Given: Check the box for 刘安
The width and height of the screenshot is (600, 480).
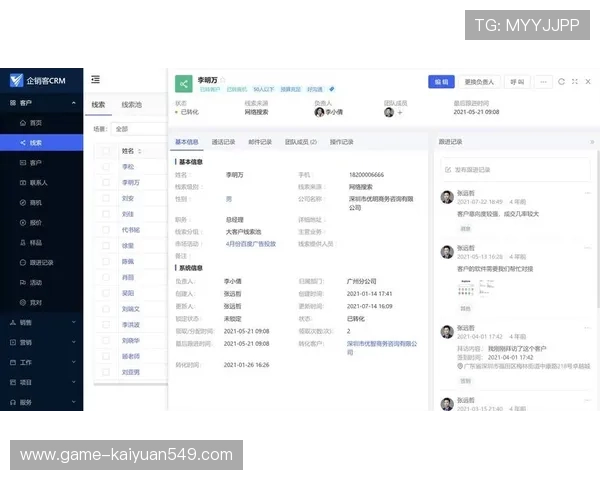Looking at the screenshot, I should 106,198.
